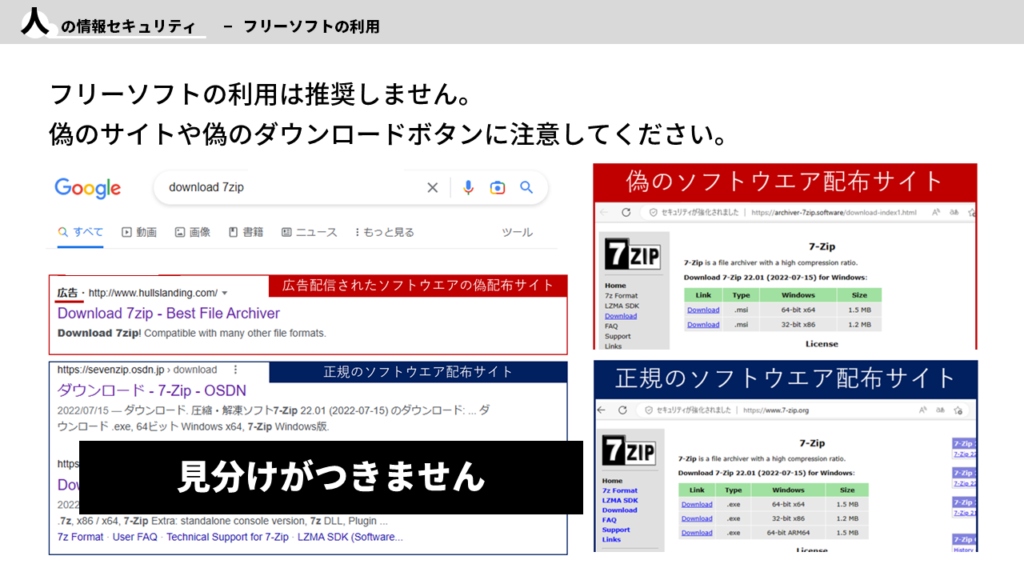1024x576 pixels.
Task: Click the 7ZIP logo on the official site
Action: coord(629,451)
